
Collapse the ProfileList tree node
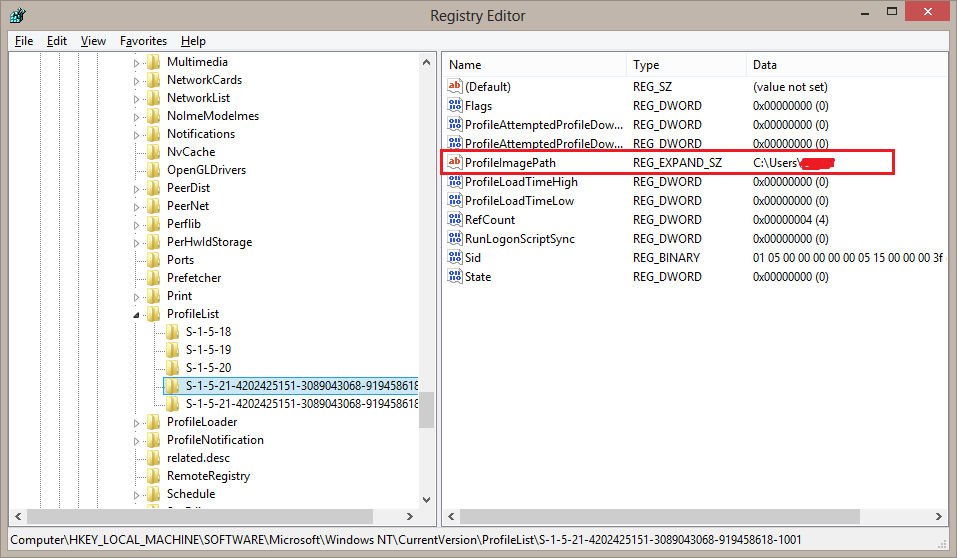pyautogui.click(x=137, y=315)
